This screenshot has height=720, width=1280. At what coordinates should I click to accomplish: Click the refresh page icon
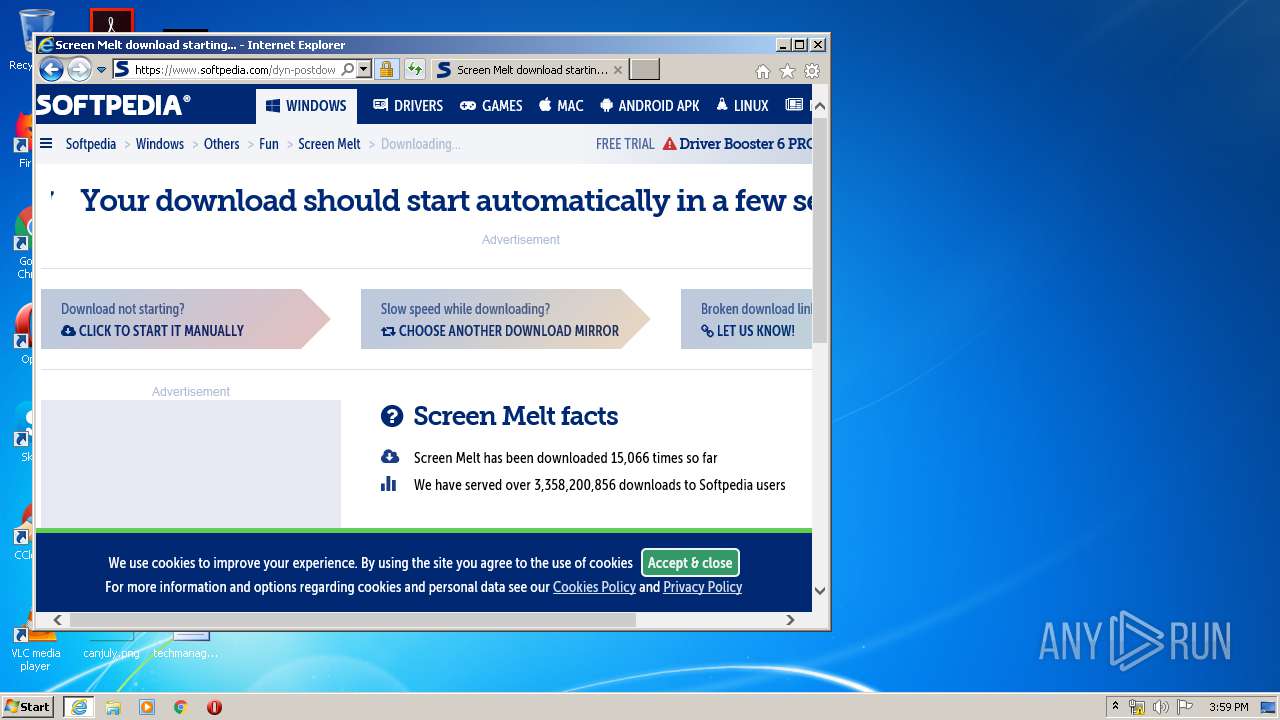click(x=414, y=70)
